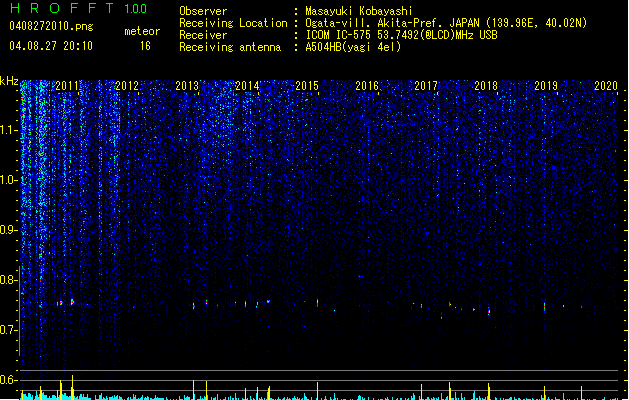Click the 1.1 kHz axis tick label
Viewport: 629px width, 400px height.
tap(8, 130)
